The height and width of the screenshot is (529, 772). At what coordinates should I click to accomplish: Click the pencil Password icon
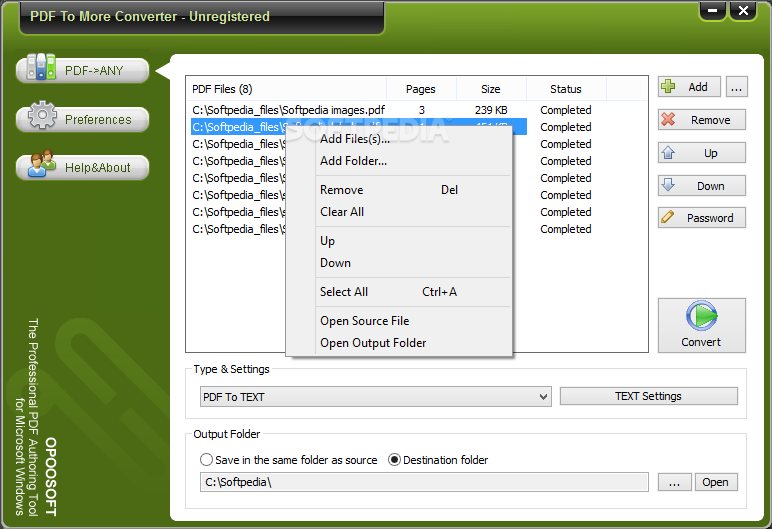click(x=668, y=217)
